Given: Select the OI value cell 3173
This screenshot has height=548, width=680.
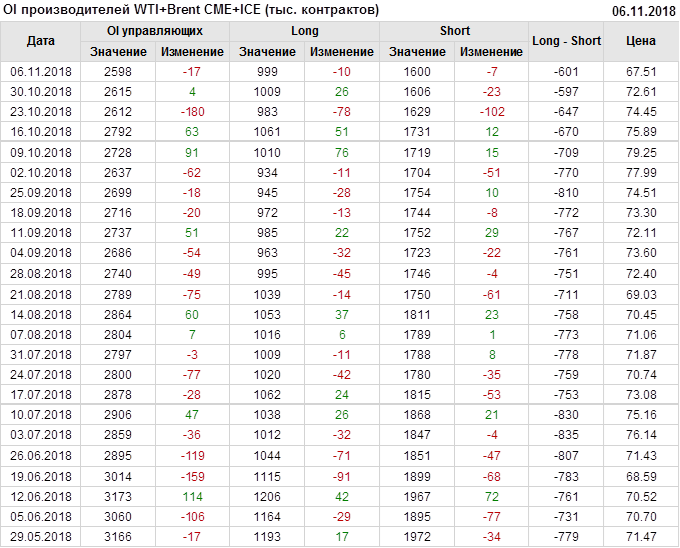Looking at the screenshot, I should click(118, 497).
